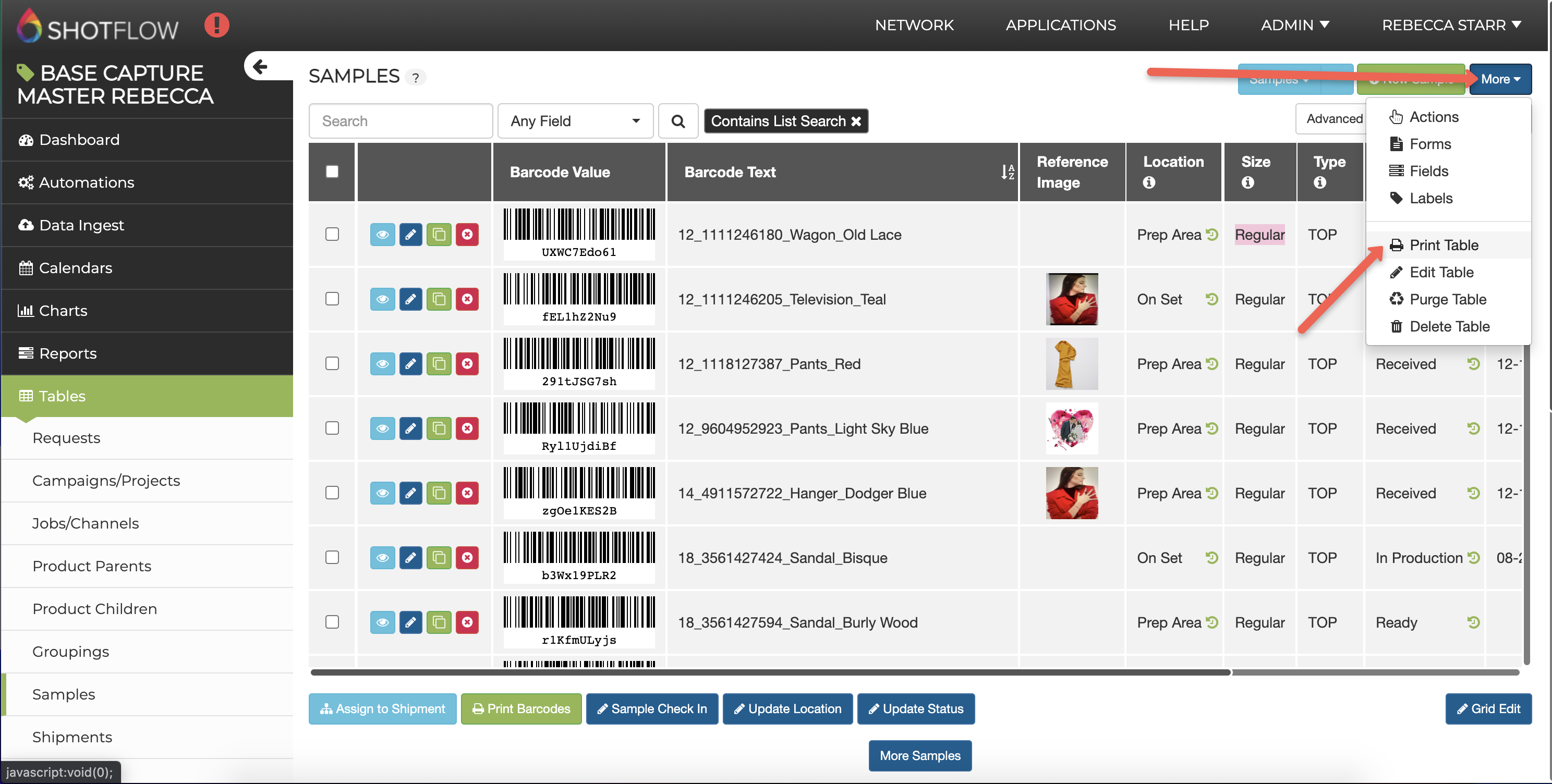Edit the Television_Teal sample pencil icon

410,299
